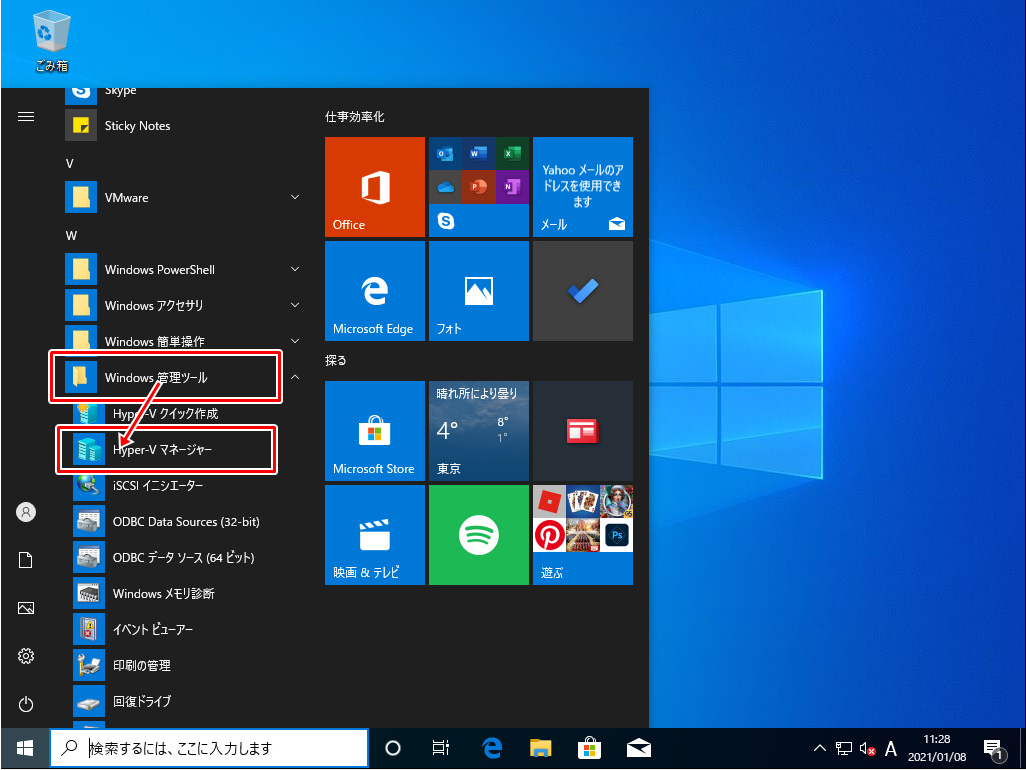
Task: Open File Explorer from the taskbar
Action: [541, 747]
